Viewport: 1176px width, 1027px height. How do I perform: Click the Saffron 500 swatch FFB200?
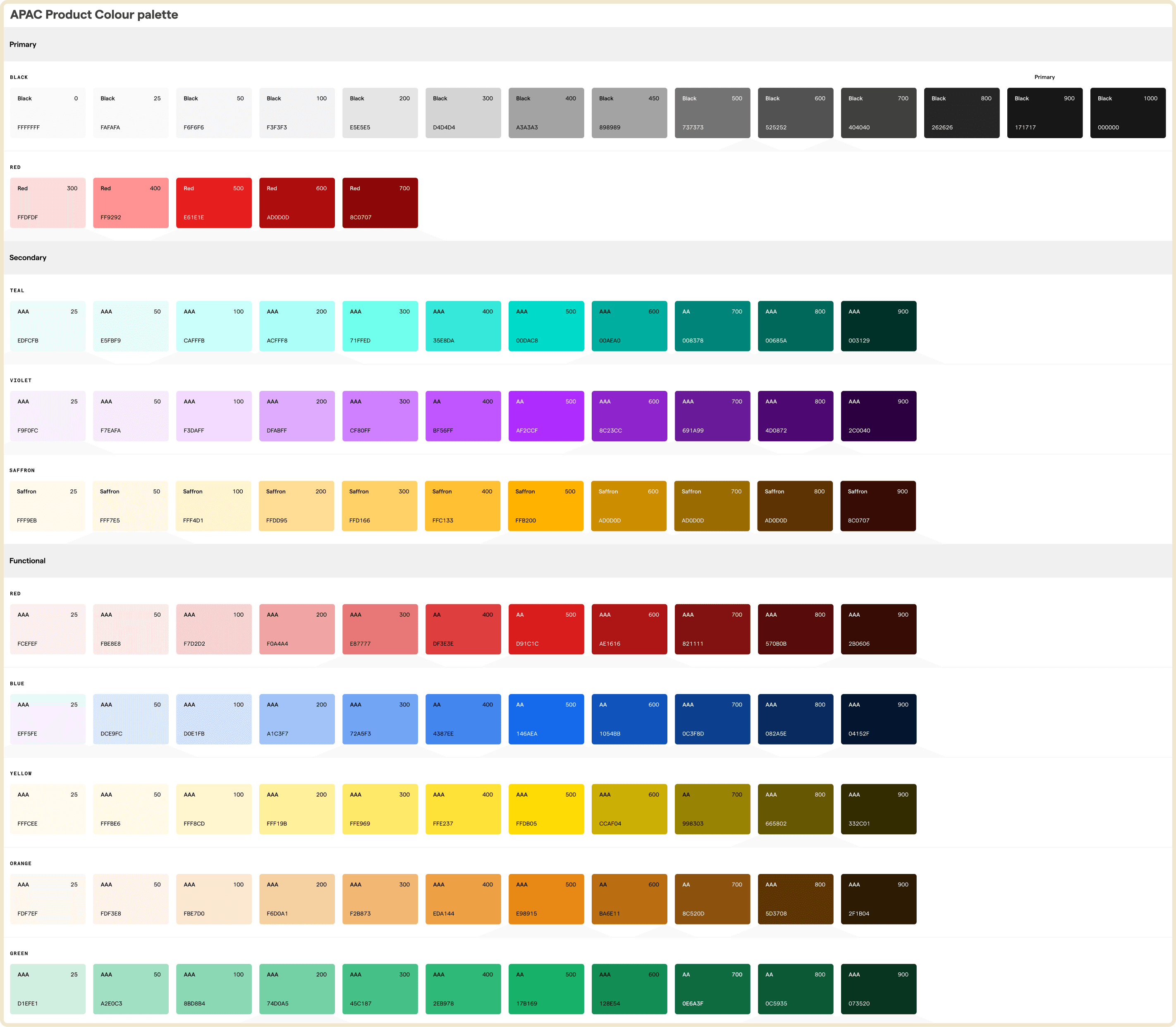[545, 506]
